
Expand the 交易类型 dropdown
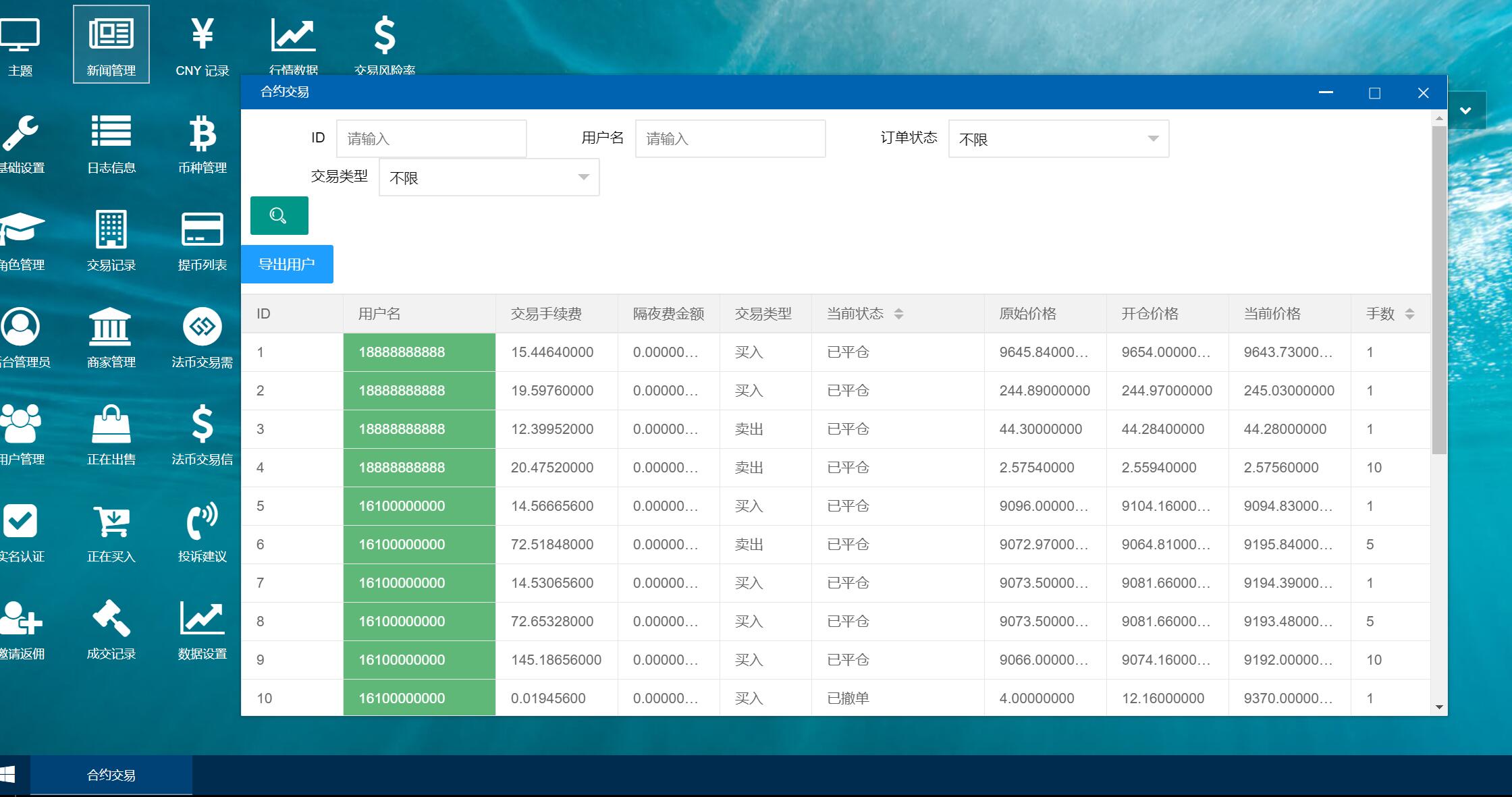(x=489, y=177)
